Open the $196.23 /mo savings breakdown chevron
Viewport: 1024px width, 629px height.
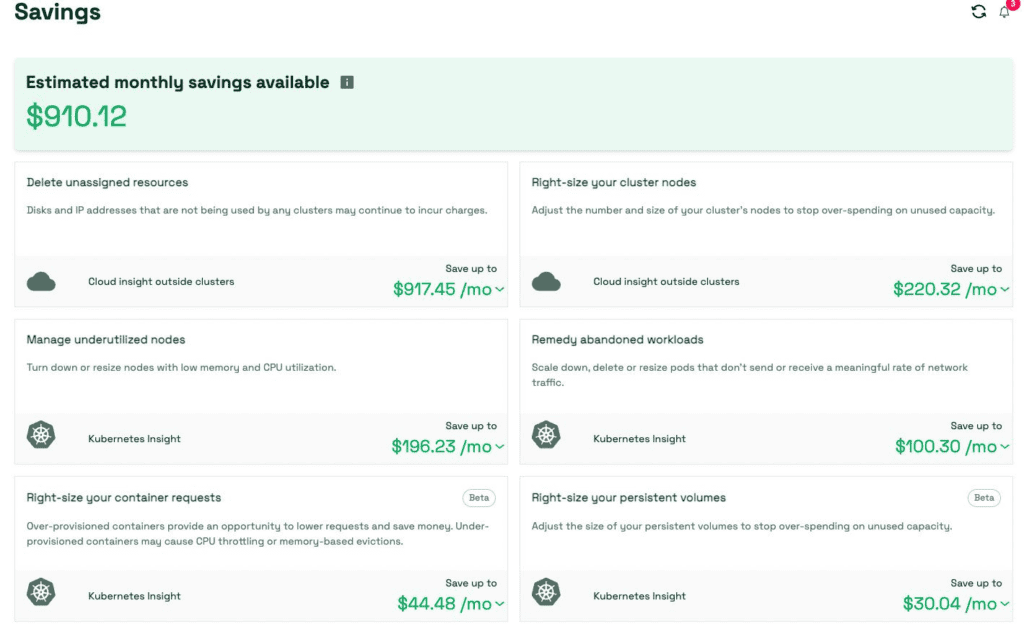pyautogui.click(x=499, y=446)
